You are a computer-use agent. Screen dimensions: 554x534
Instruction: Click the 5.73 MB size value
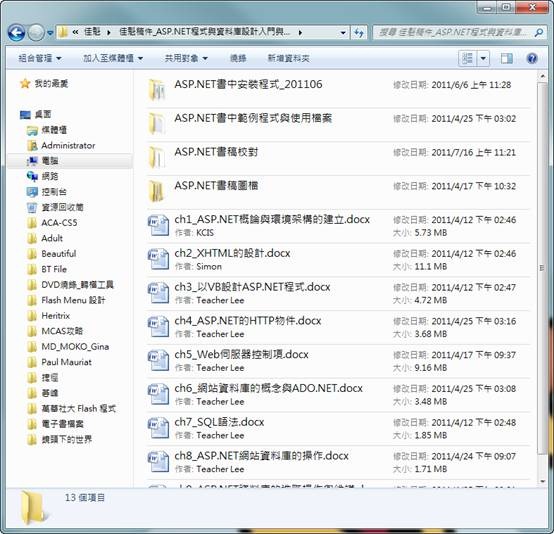(x=431, y=233)
